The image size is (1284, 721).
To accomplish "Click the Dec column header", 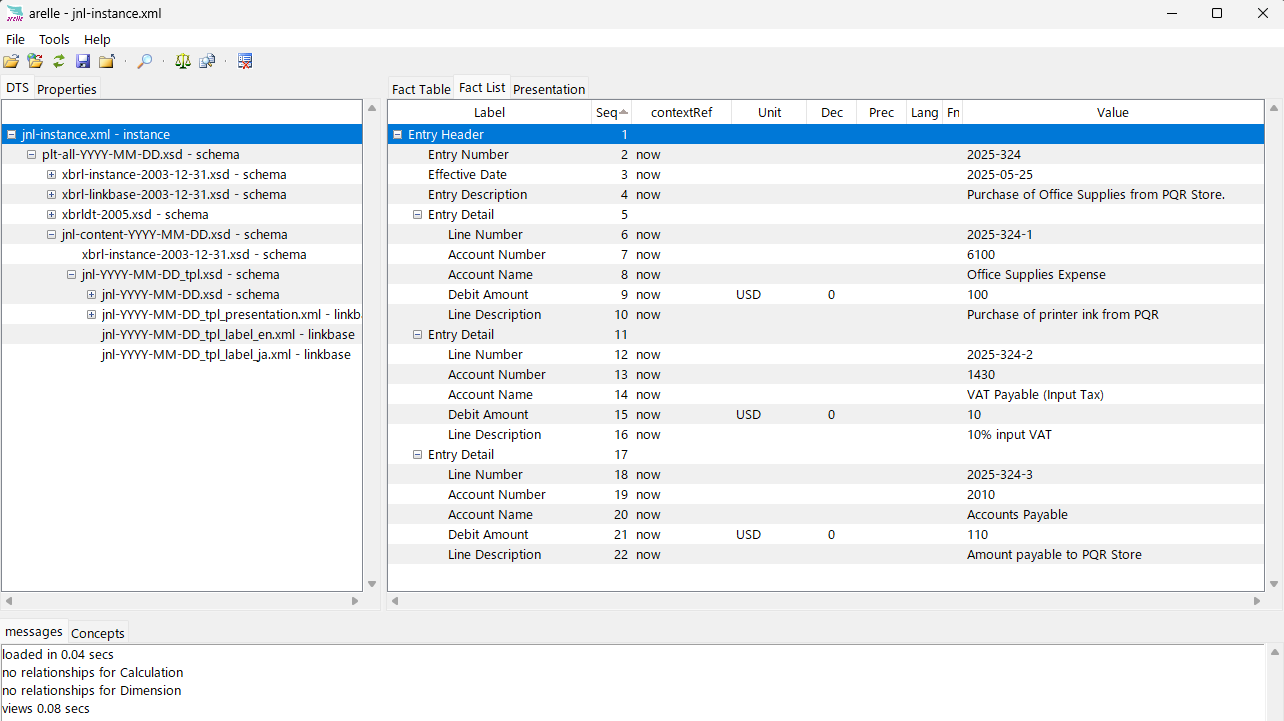I will click(831, 112).
